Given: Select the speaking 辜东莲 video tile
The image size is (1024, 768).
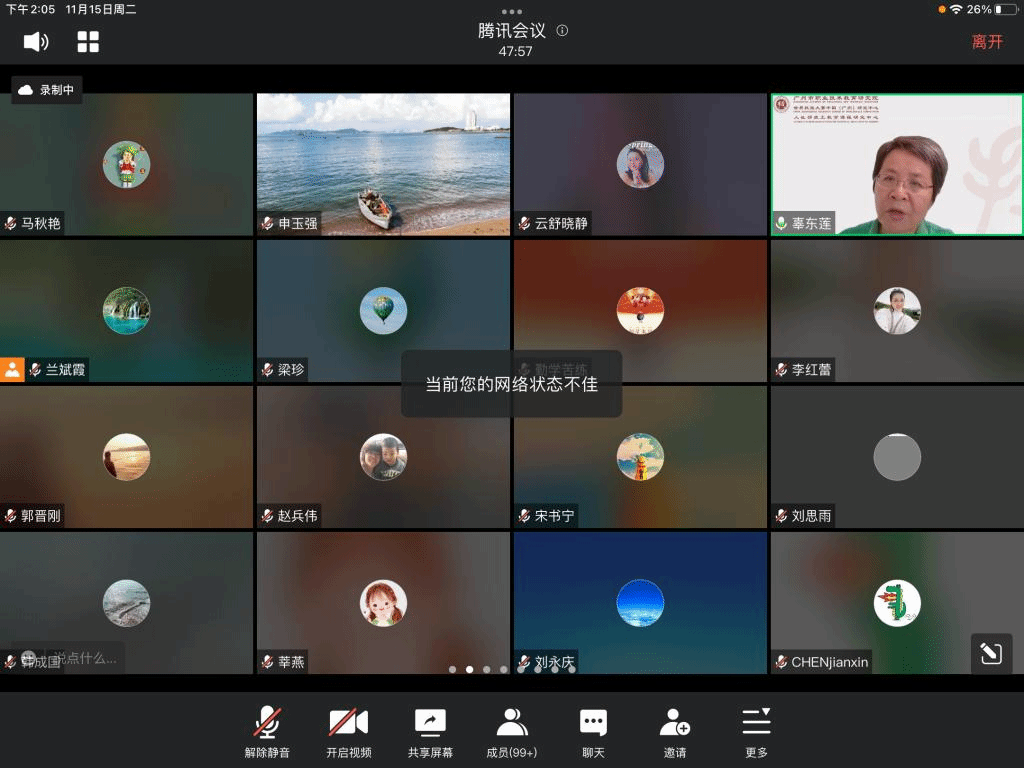Looking at the screenshot, I should coord(897,165).
